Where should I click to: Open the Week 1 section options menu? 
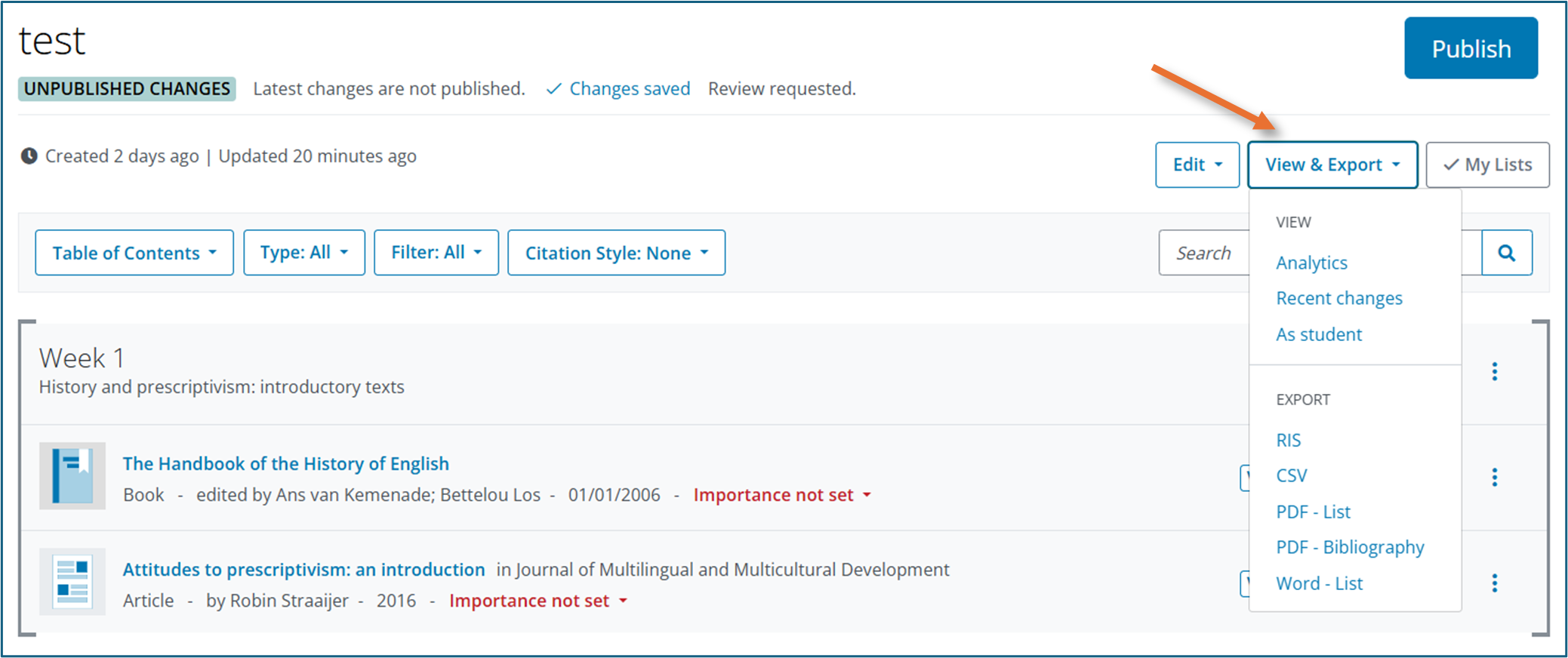tap(1494, 371)
